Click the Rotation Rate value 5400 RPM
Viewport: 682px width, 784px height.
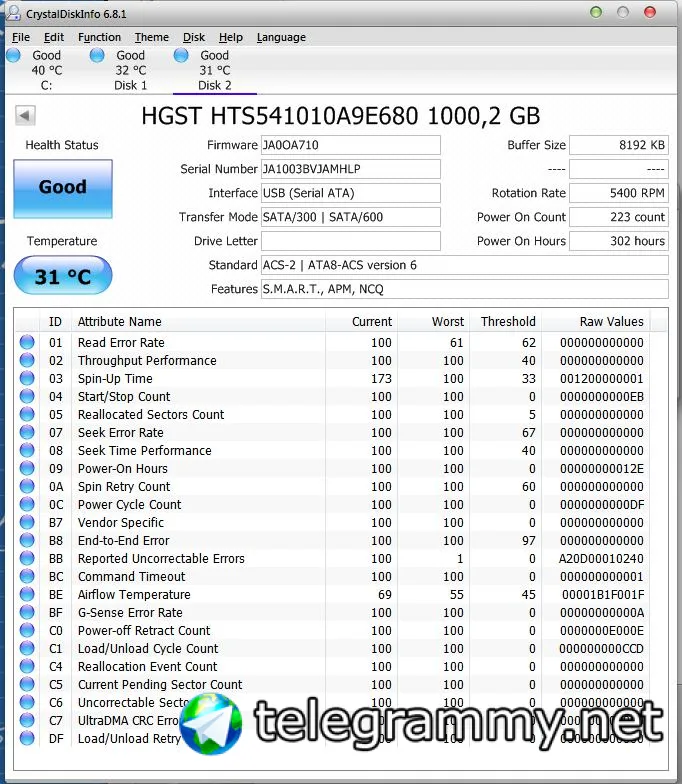[x=619, y=193]
